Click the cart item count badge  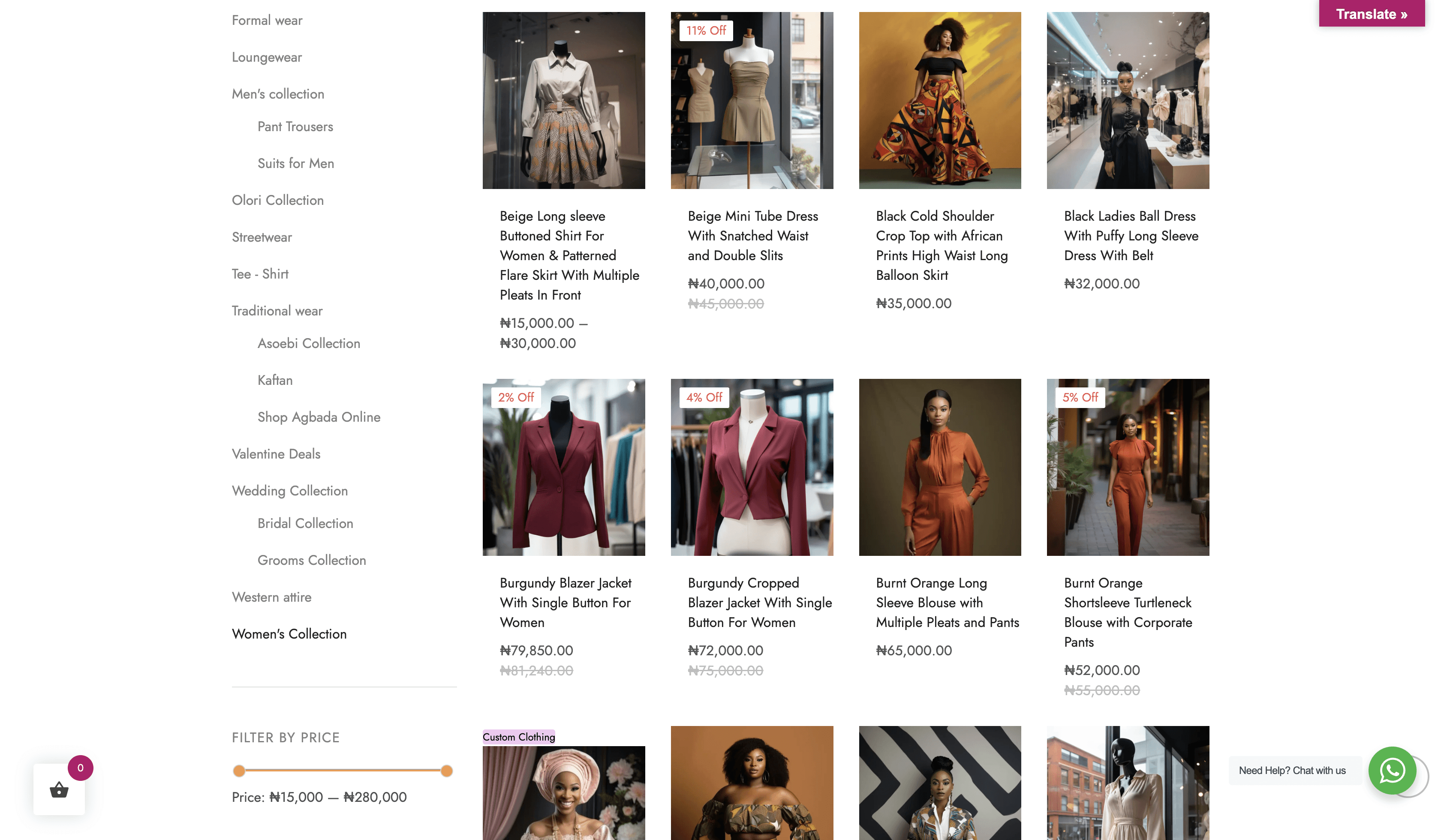pos(81,768)
